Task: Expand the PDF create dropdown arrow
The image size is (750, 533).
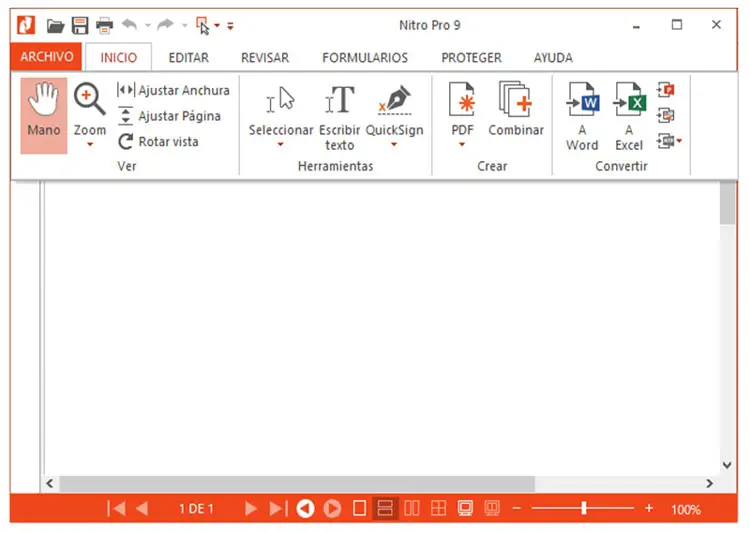Action: pyautogui.click(x=462, y=144)
